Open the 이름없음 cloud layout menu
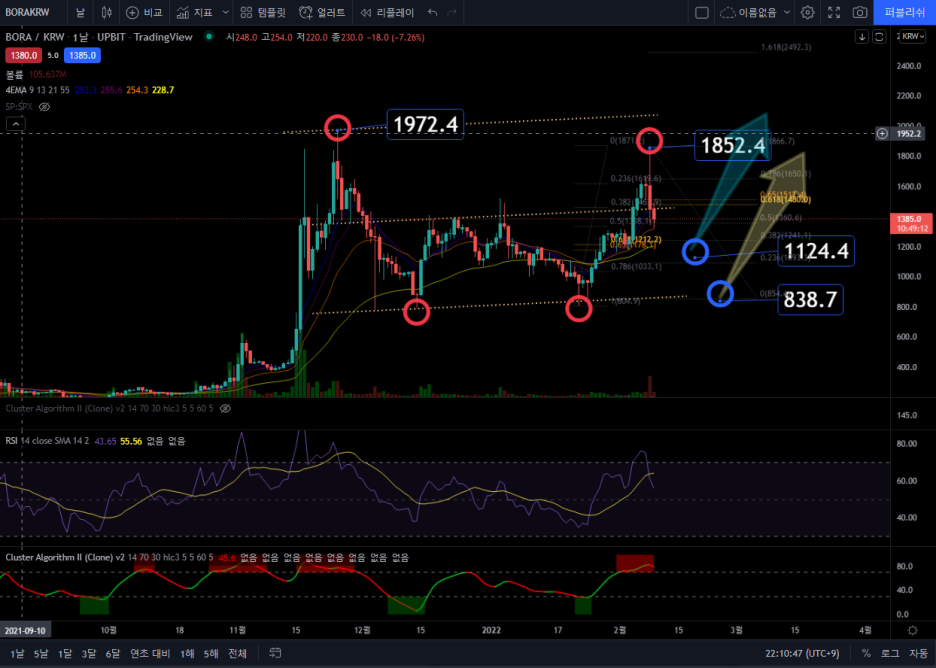The width and height of the screenshot is (936, 668). click(755, 12)
